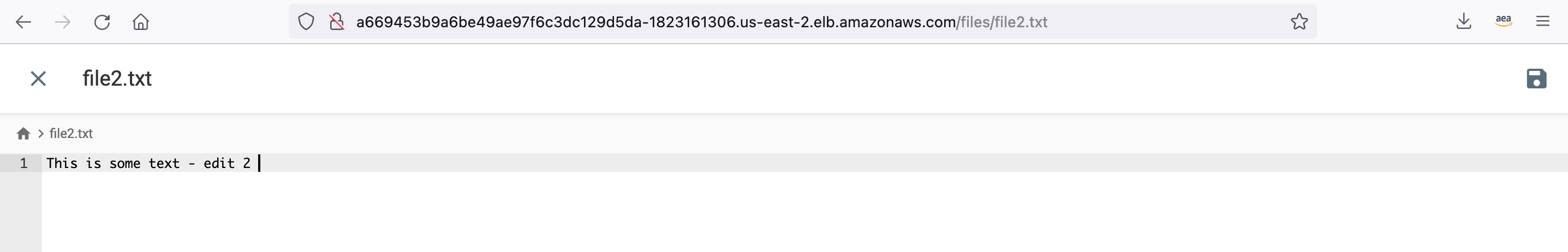View insecure connection padlock details
Screen dimensions: 1568x252
click(x=337, y=22)
